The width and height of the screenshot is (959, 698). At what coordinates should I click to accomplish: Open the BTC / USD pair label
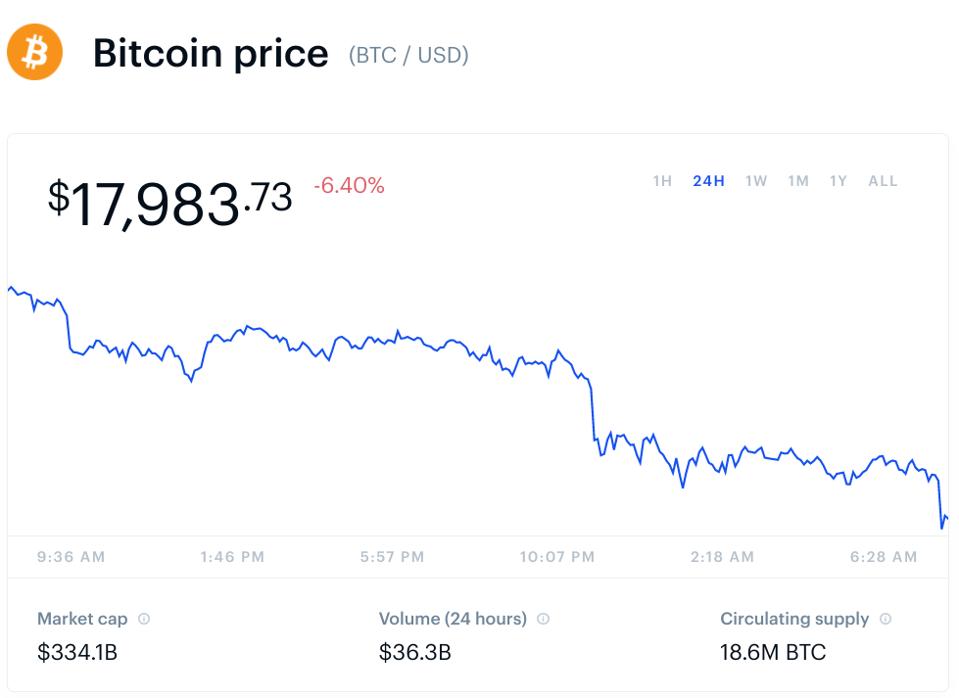(407, 55)
